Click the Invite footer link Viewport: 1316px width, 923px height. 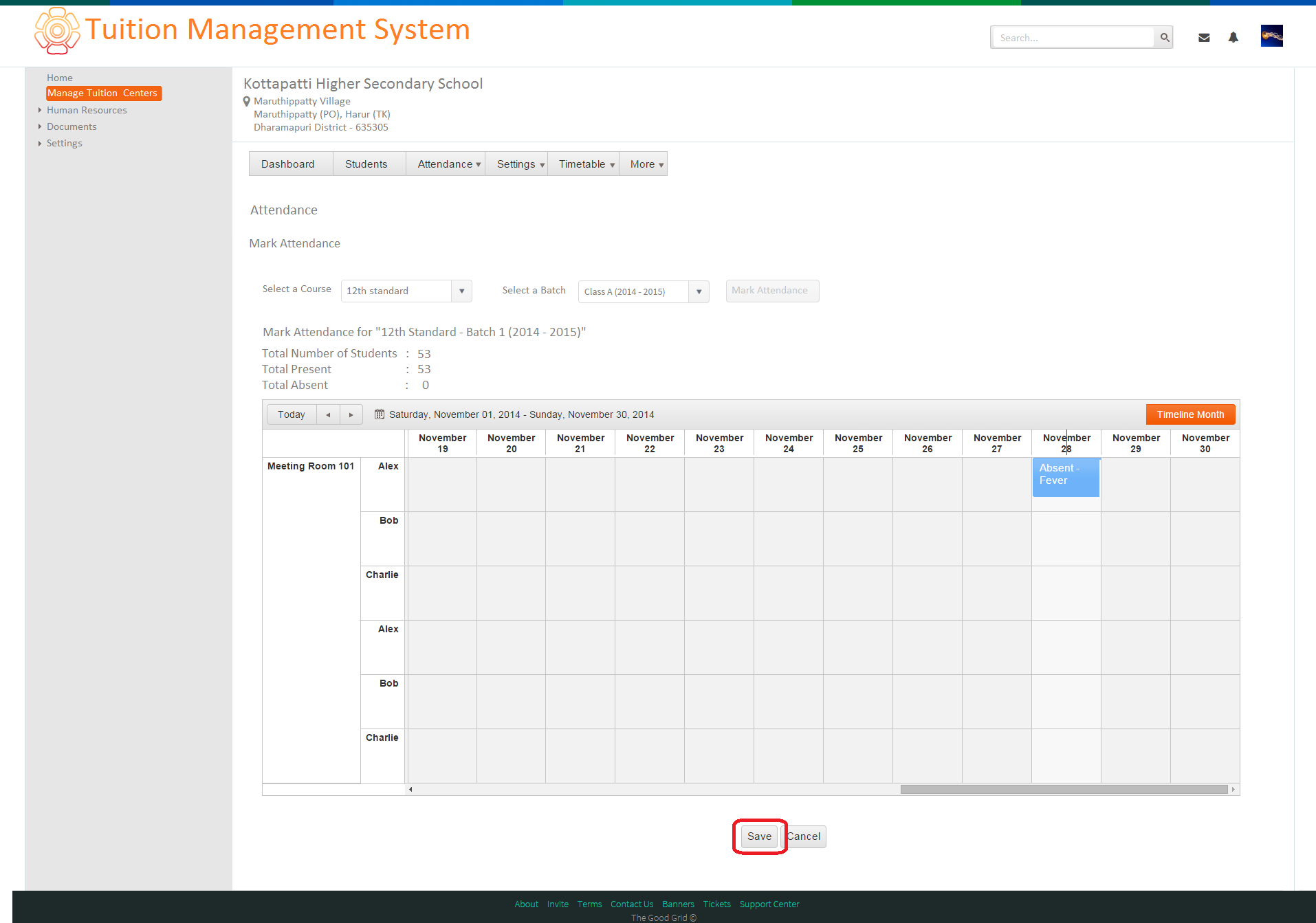coord(558,904)
